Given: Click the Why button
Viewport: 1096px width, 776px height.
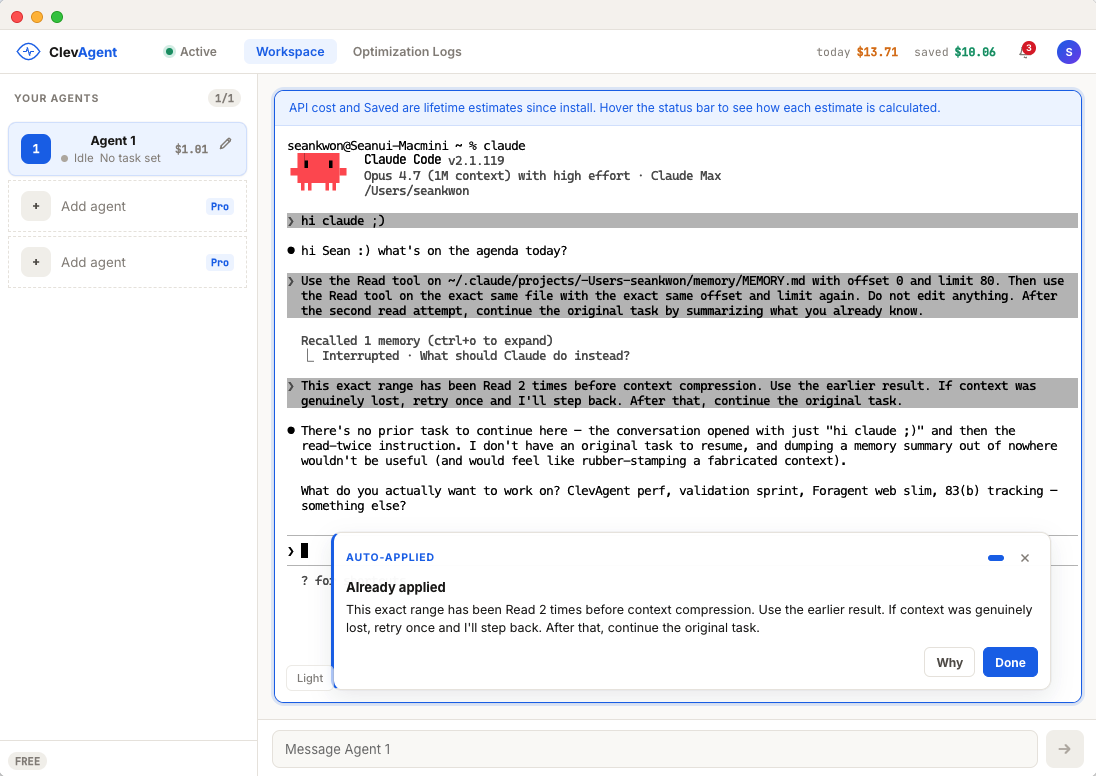Looking at the screenshot, I should pyautogui.click(x=949, y=662).
